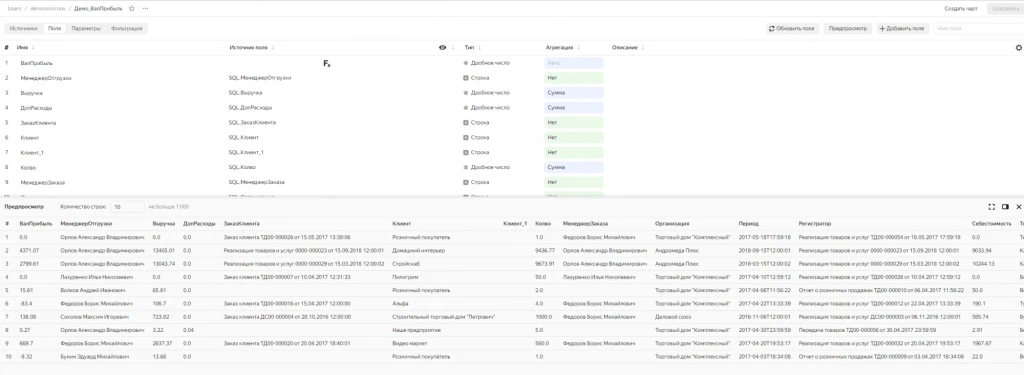Toggle the visibility eye column header
The height and width of the screenshot is (375, 1024).
443,48
